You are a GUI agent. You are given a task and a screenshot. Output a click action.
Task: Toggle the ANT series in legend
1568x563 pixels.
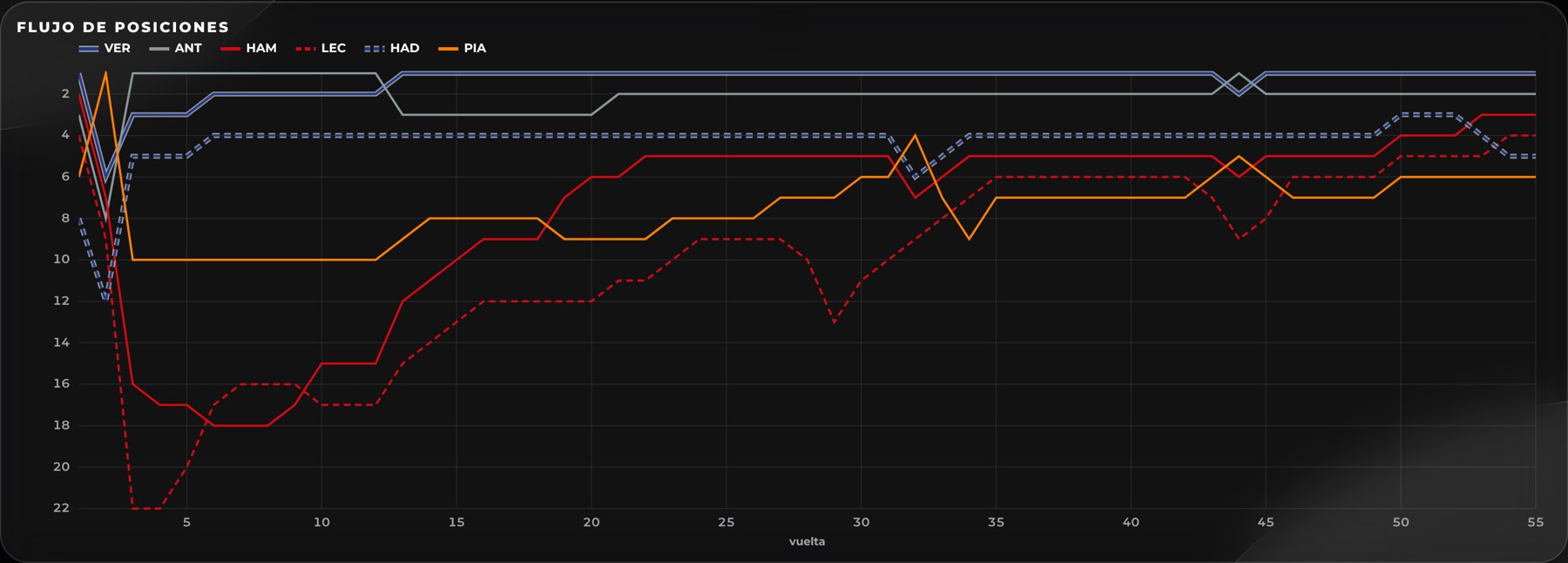(176, 48)
